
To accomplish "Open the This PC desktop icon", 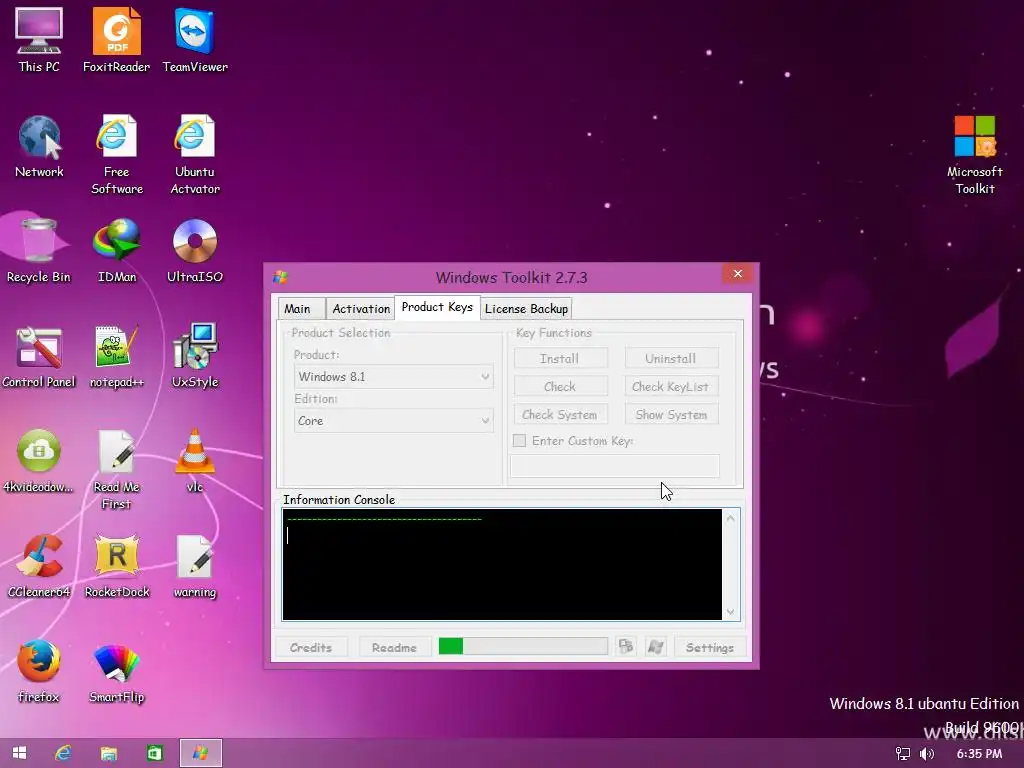I will (x=39, y=40).
